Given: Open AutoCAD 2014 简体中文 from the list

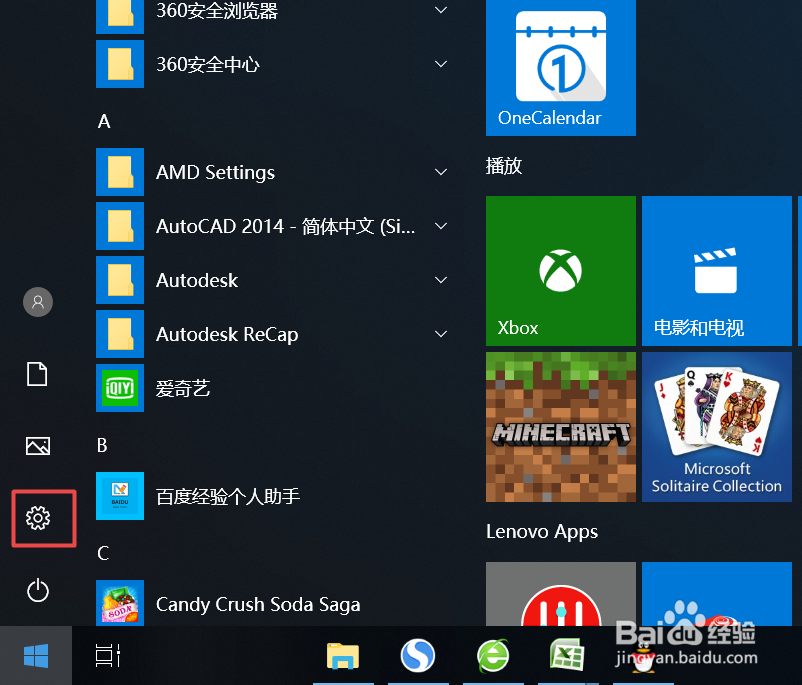Looking at the screenshot, I should tap(250, 226).
